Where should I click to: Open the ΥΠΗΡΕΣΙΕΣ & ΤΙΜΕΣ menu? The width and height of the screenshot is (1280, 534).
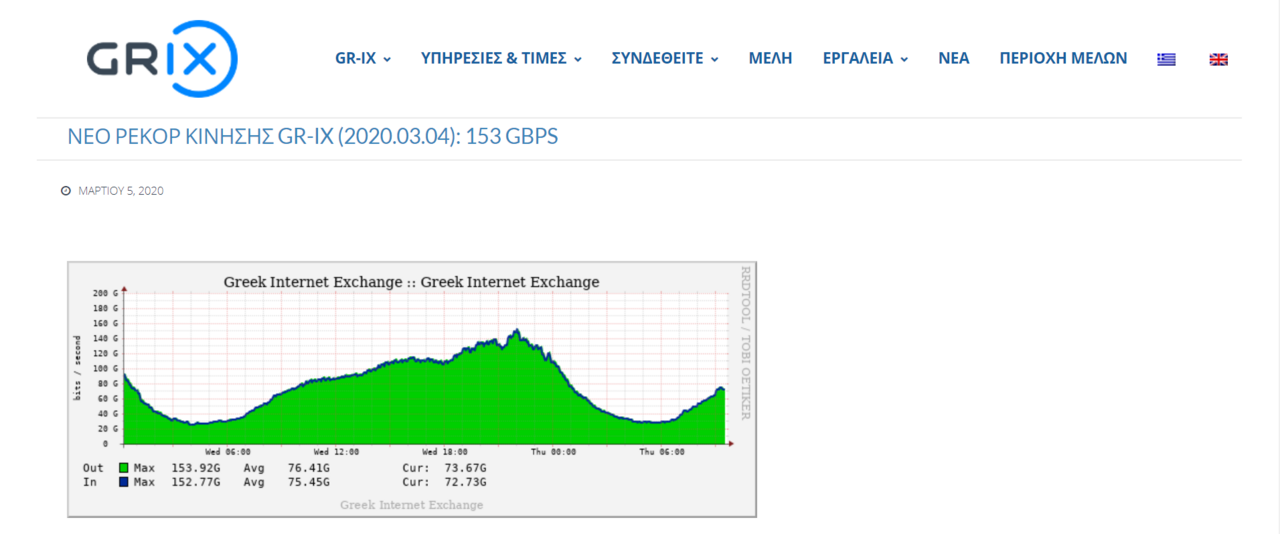click(494, 58)
